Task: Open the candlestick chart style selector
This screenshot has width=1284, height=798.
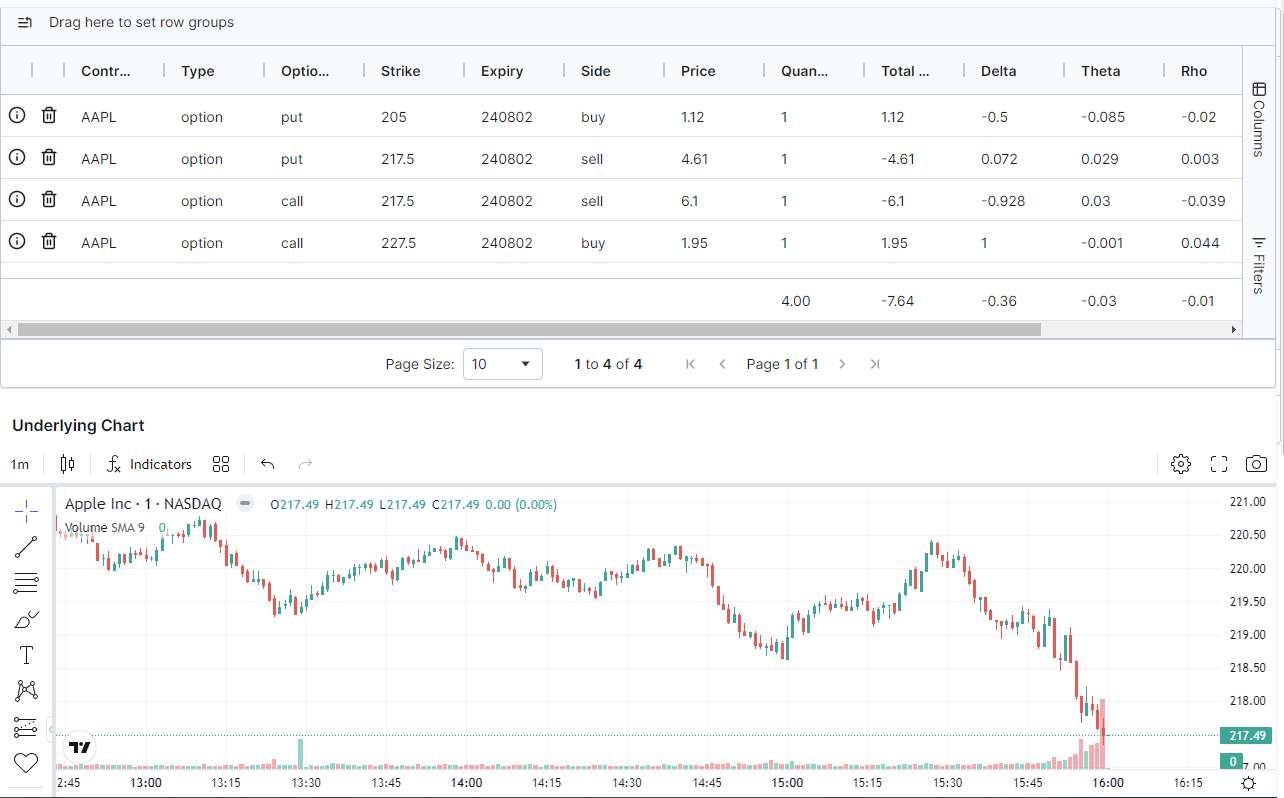Action: [67, 464]
